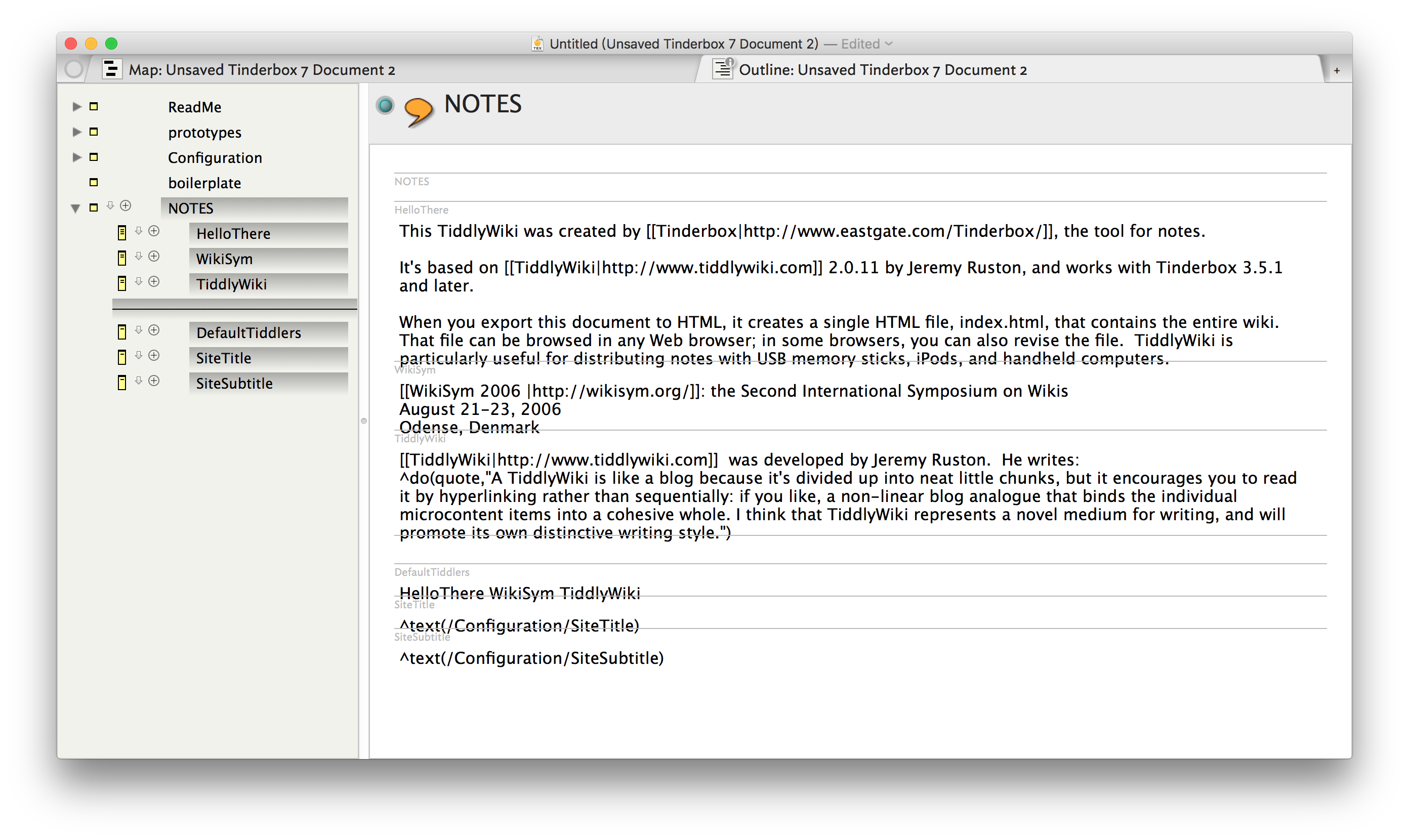
Task: Click the Tinderbox URL text in HelloThere section
Action: [x=894, y=231]
